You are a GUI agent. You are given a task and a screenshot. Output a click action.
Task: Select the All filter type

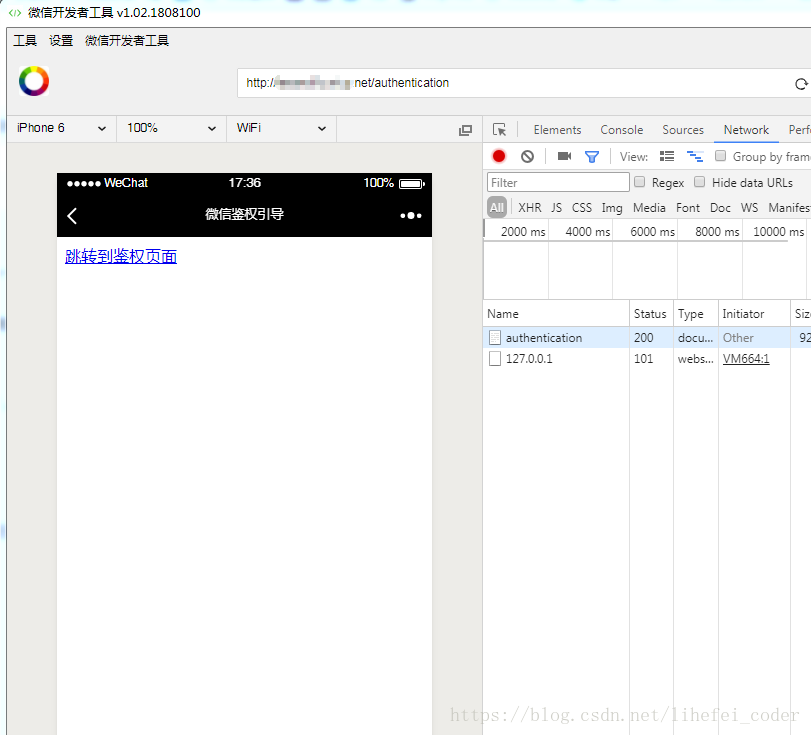coord(497,208)
